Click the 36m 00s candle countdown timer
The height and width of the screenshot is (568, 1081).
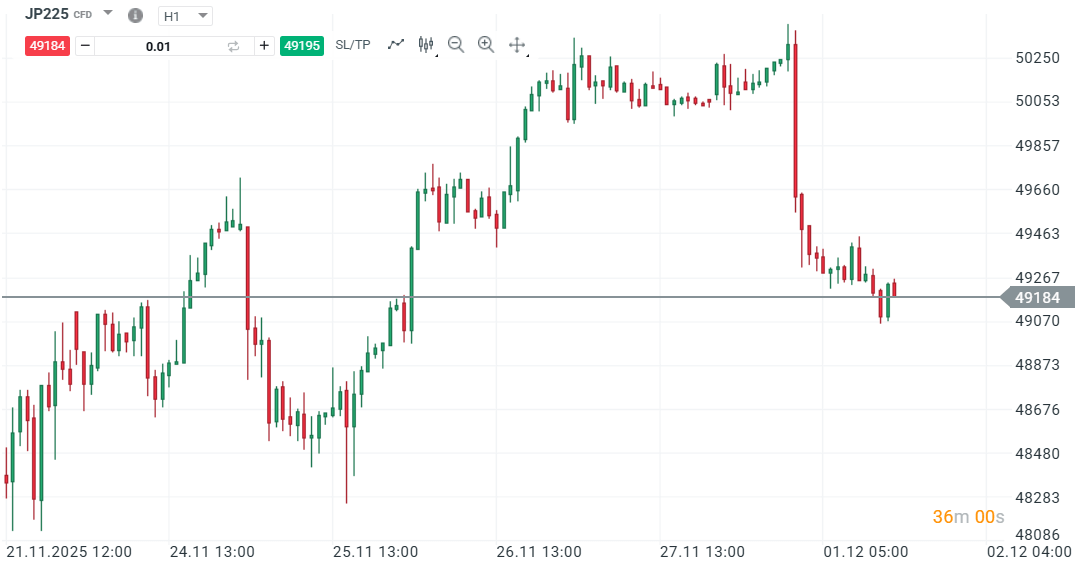pyautogui.click(x=968, y=517)
